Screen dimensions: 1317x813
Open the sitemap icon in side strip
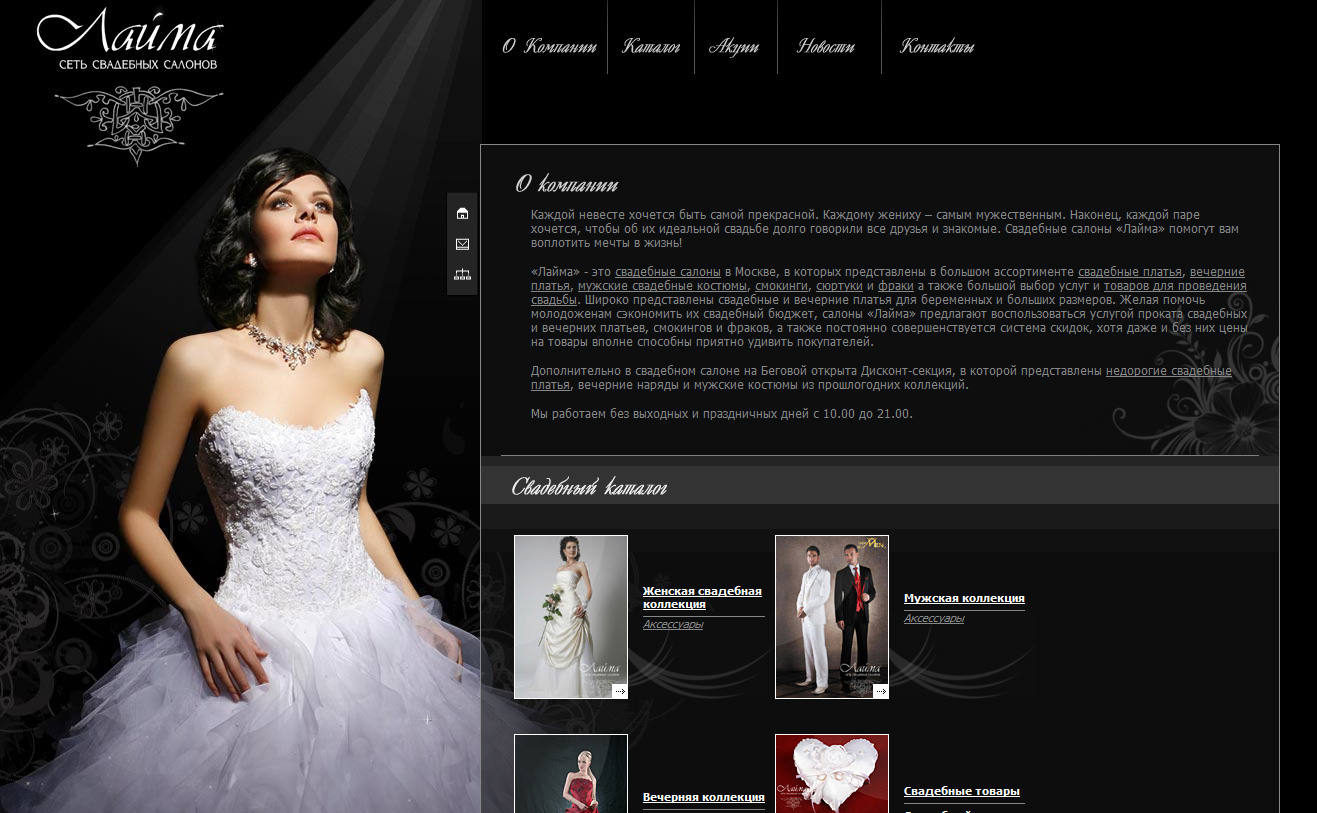[462, 275]
